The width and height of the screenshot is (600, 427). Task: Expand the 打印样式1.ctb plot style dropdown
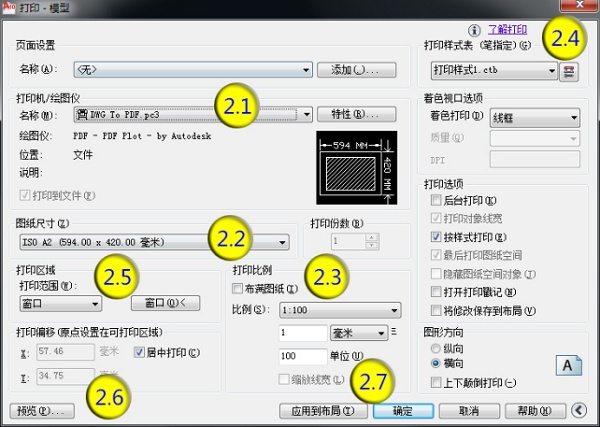[551, 71]
